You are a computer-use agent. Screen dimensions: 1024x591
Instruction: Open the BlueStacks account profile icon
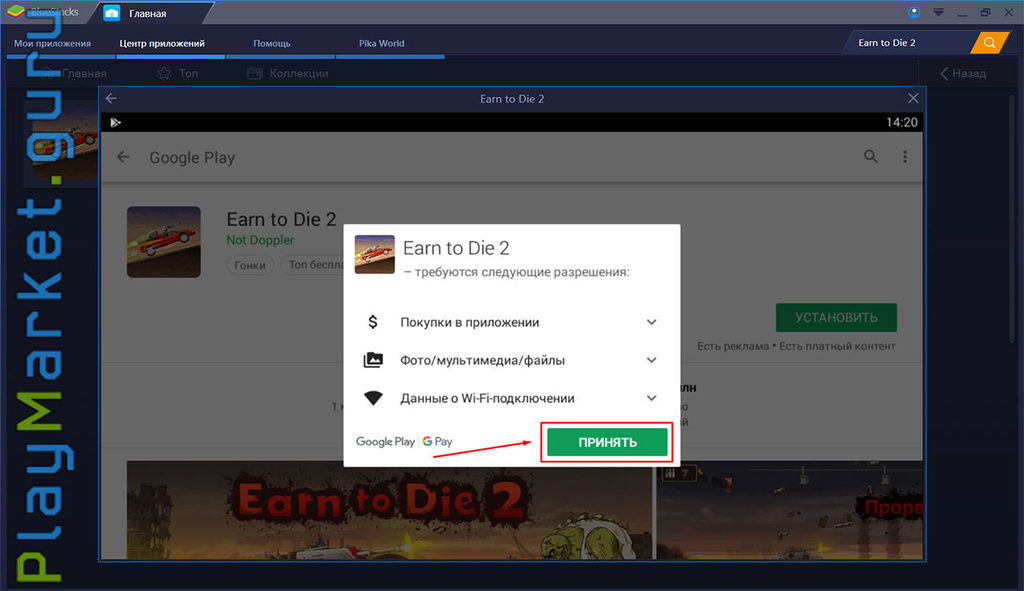tap(914, 12)
